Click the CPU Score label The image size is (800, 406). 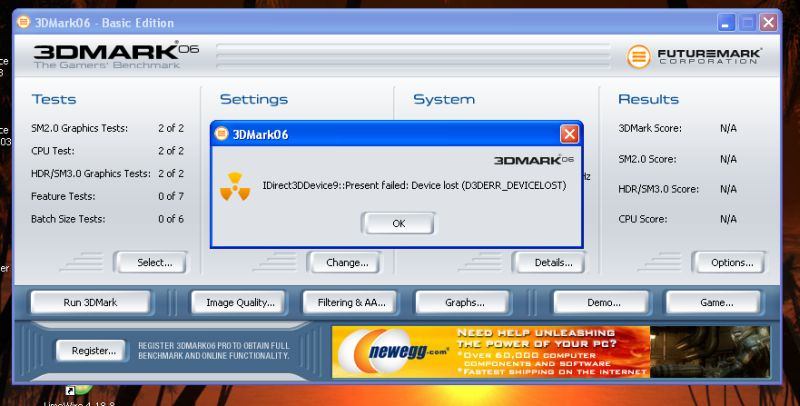[x=642, y=219]
